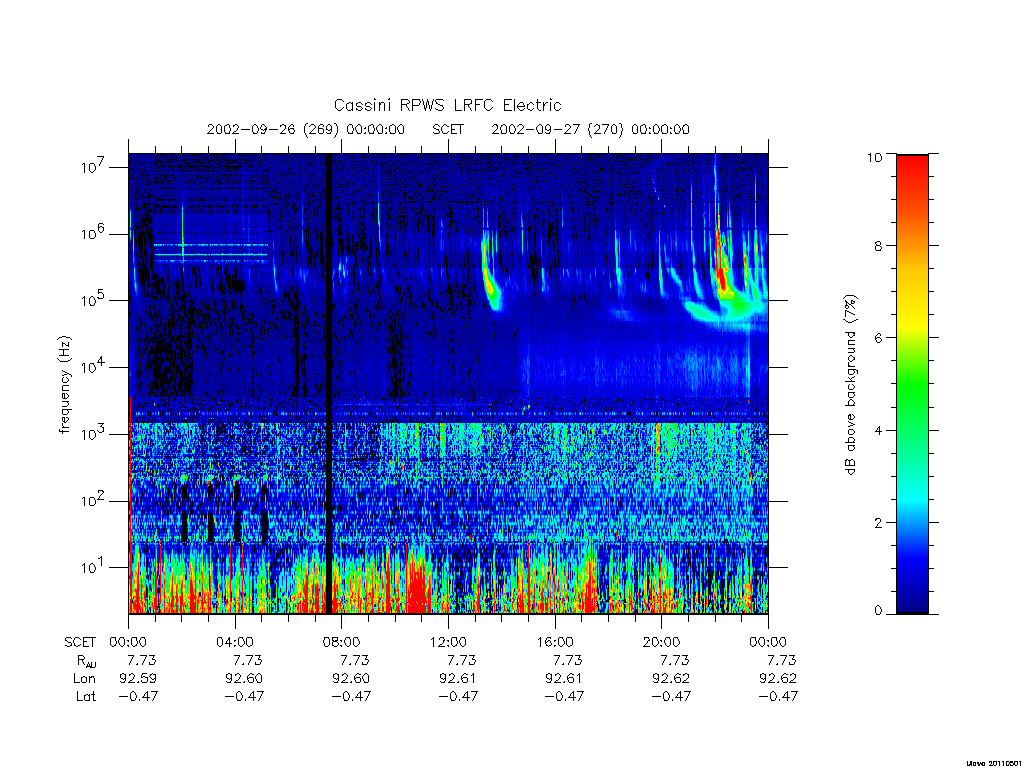The width and height of the screenshot is (1024, 768).
Task: Click the 'SCET' row label beside 00:00
Action: click(80, 642)
